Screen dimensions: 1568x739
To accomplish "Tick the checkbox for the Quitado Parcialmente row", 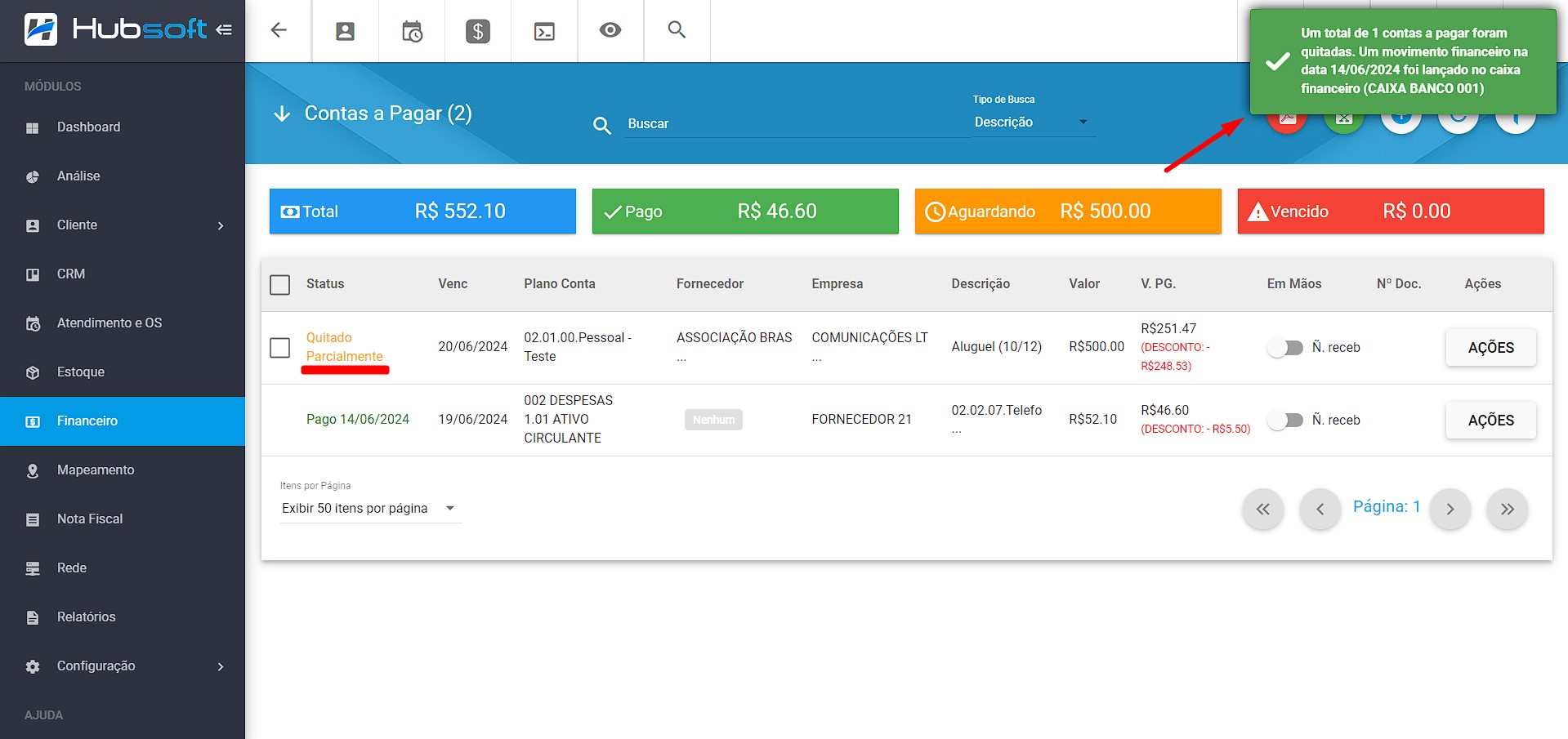I will tap(280, 348).
